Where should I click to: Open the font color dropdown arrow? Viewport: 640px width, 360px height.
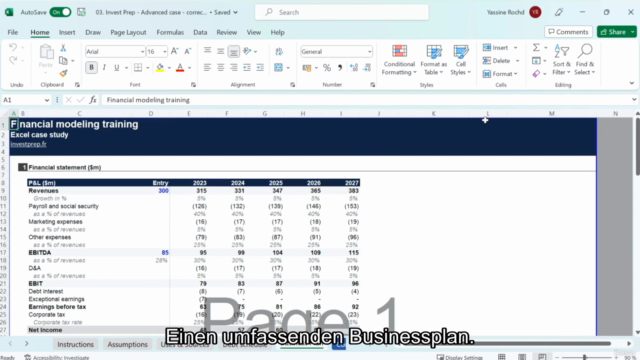189,68
